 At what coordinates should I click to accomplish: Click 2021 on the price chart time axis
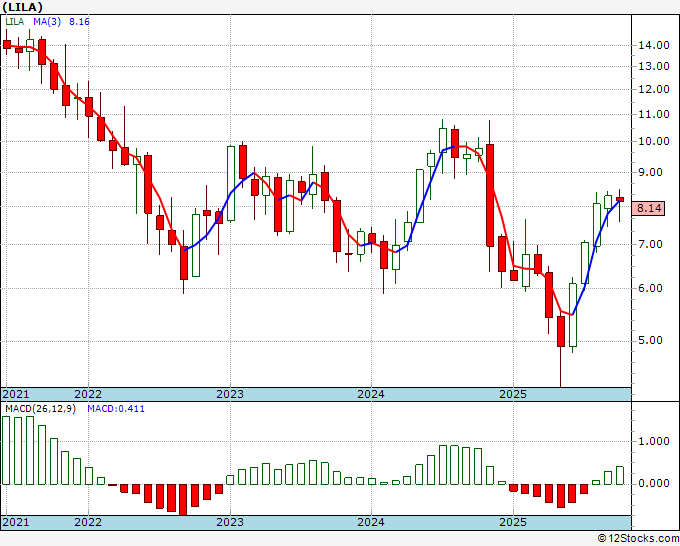(16, 394)
